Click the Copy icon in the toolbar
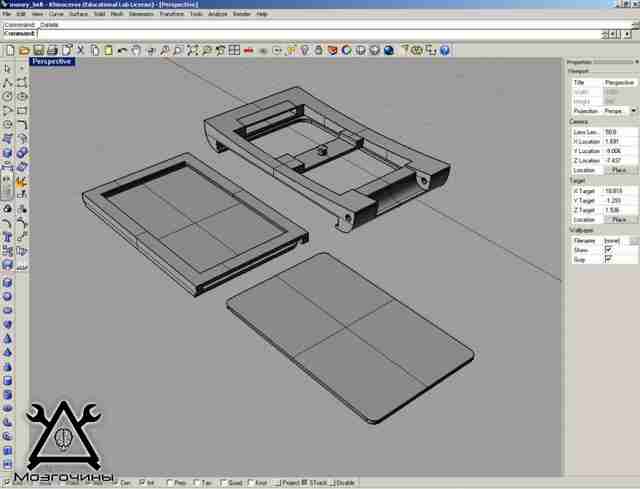Image resolution: width=640 pixels, height=489 pixels. pos(95,50)
